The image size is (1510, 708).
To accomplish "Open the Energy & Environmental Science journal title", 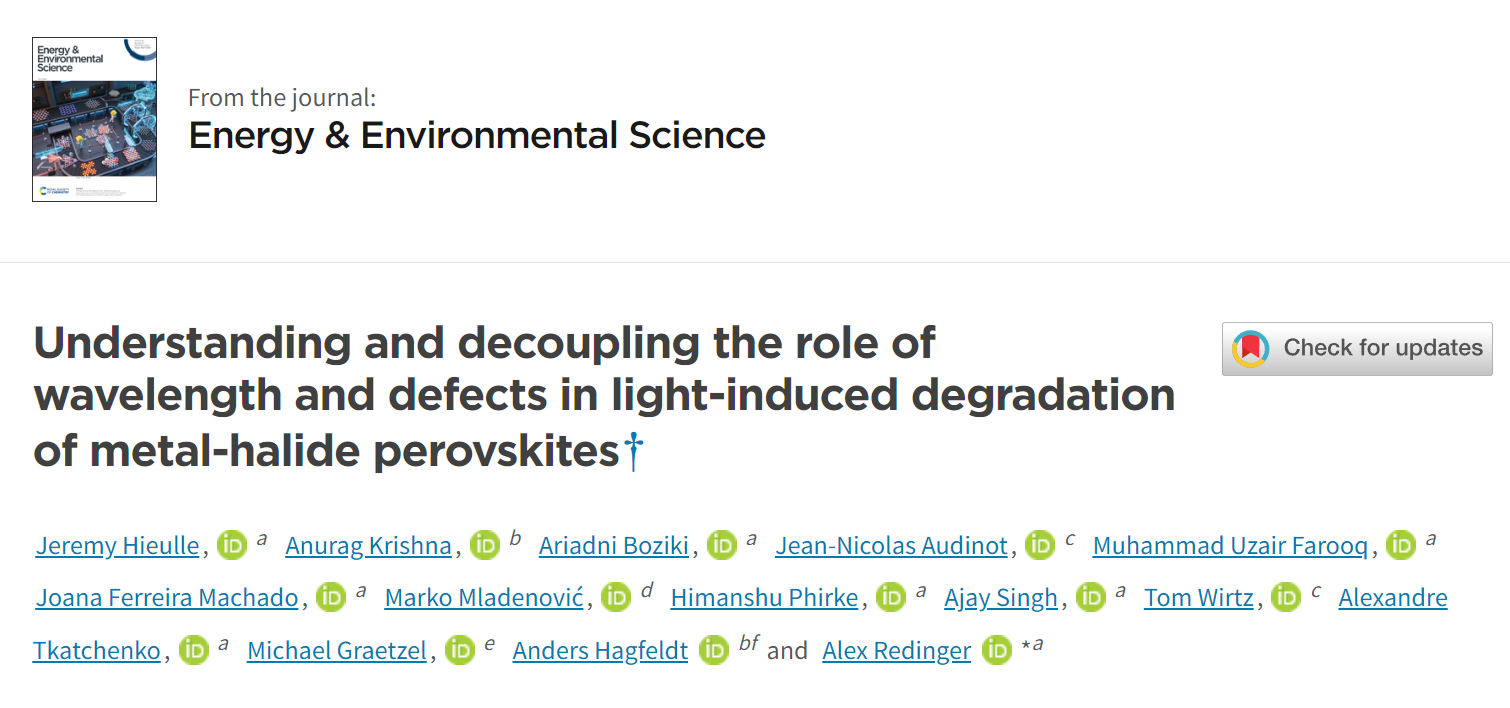I will tap(477, 135).
